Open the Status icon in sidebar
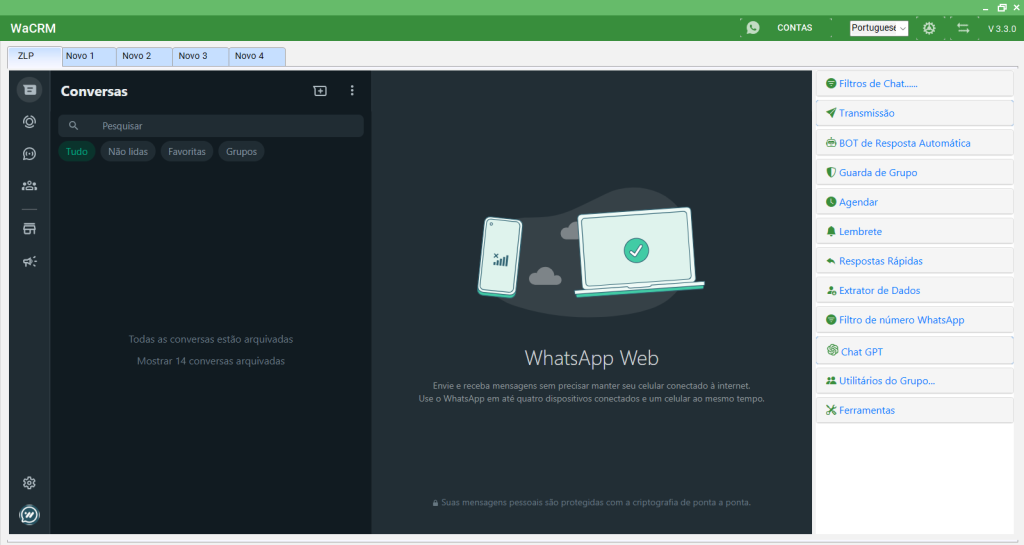Screen dimensions: 1024x545 coord(29,122)
